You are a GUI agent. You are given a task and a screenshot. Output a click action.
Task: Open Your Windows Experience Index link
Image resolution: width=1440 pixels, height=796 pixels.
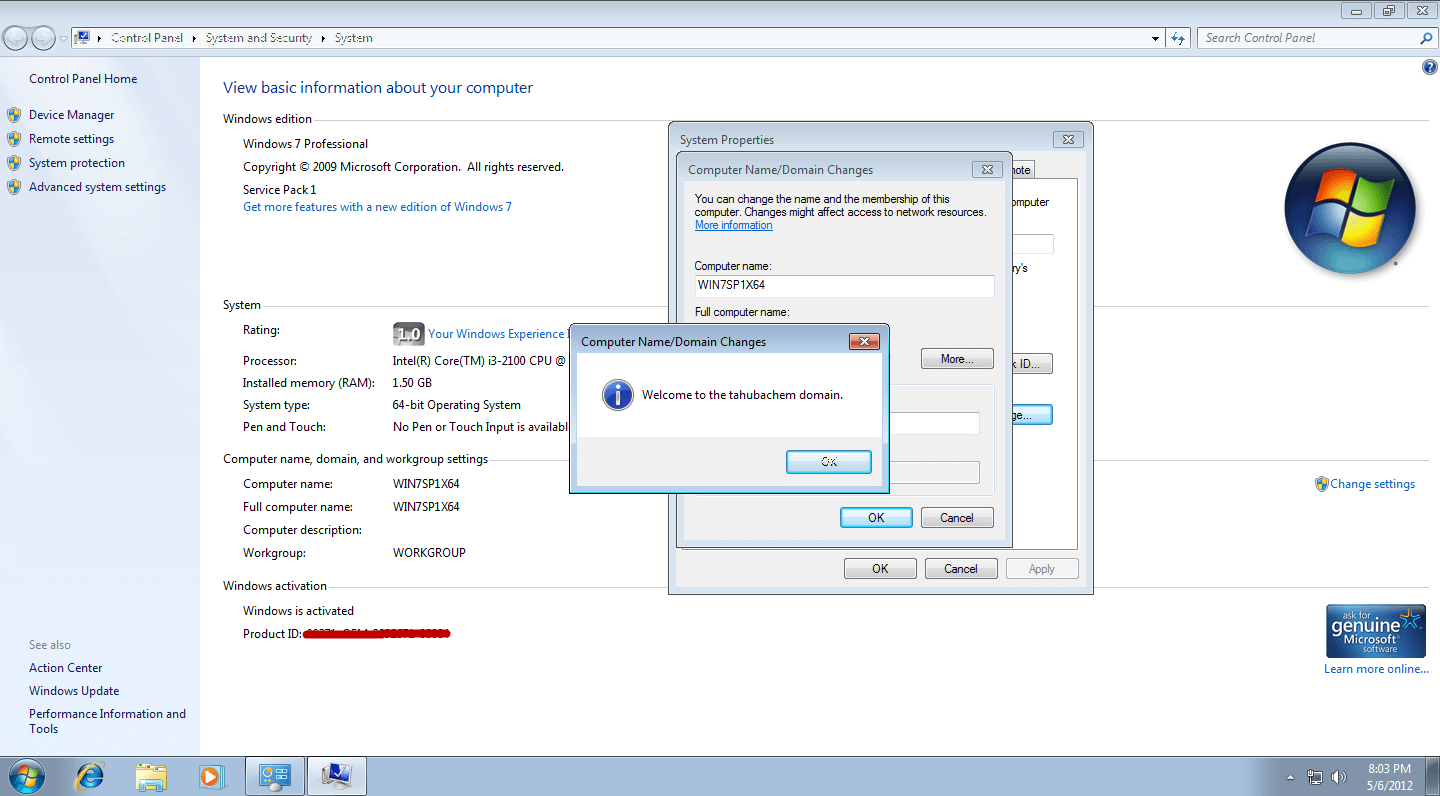pos(496,334)
